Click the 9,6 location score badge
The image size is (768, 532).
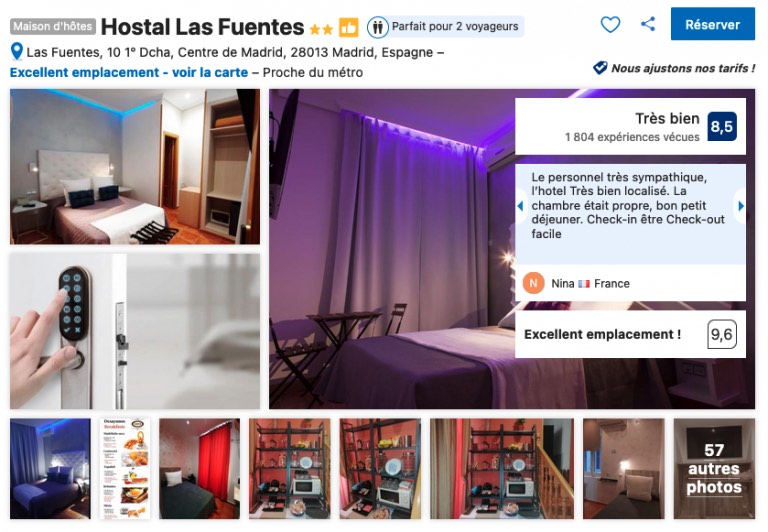tap(722, 335)
